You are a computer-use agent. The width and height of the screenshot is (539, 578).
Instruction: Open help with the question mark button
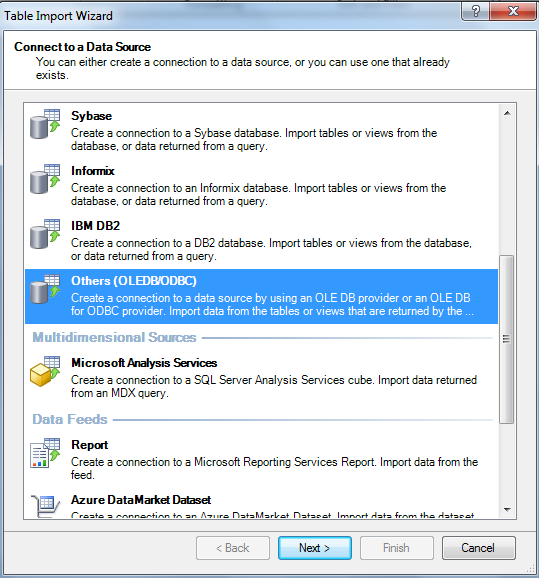476,11
